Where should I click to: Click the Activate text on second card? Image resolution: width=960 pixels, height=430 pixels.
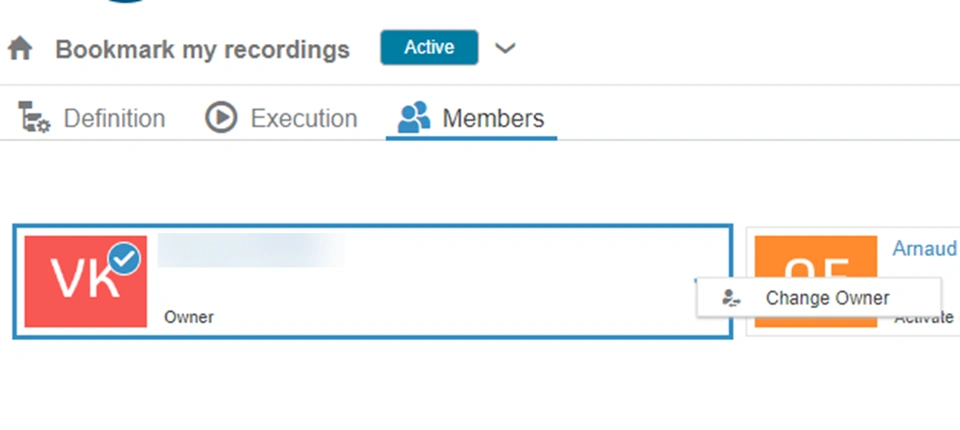tap(924, 319)
